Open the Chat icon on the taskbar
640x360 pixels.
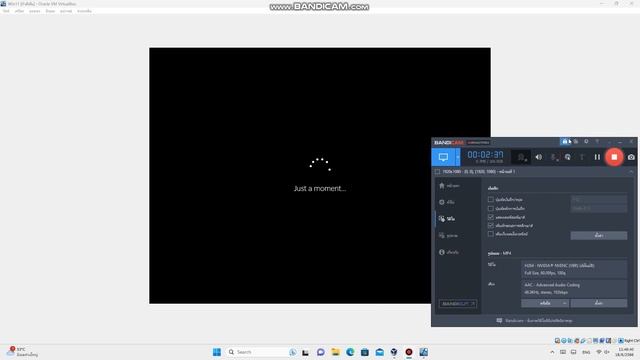(x=321, y=352)
